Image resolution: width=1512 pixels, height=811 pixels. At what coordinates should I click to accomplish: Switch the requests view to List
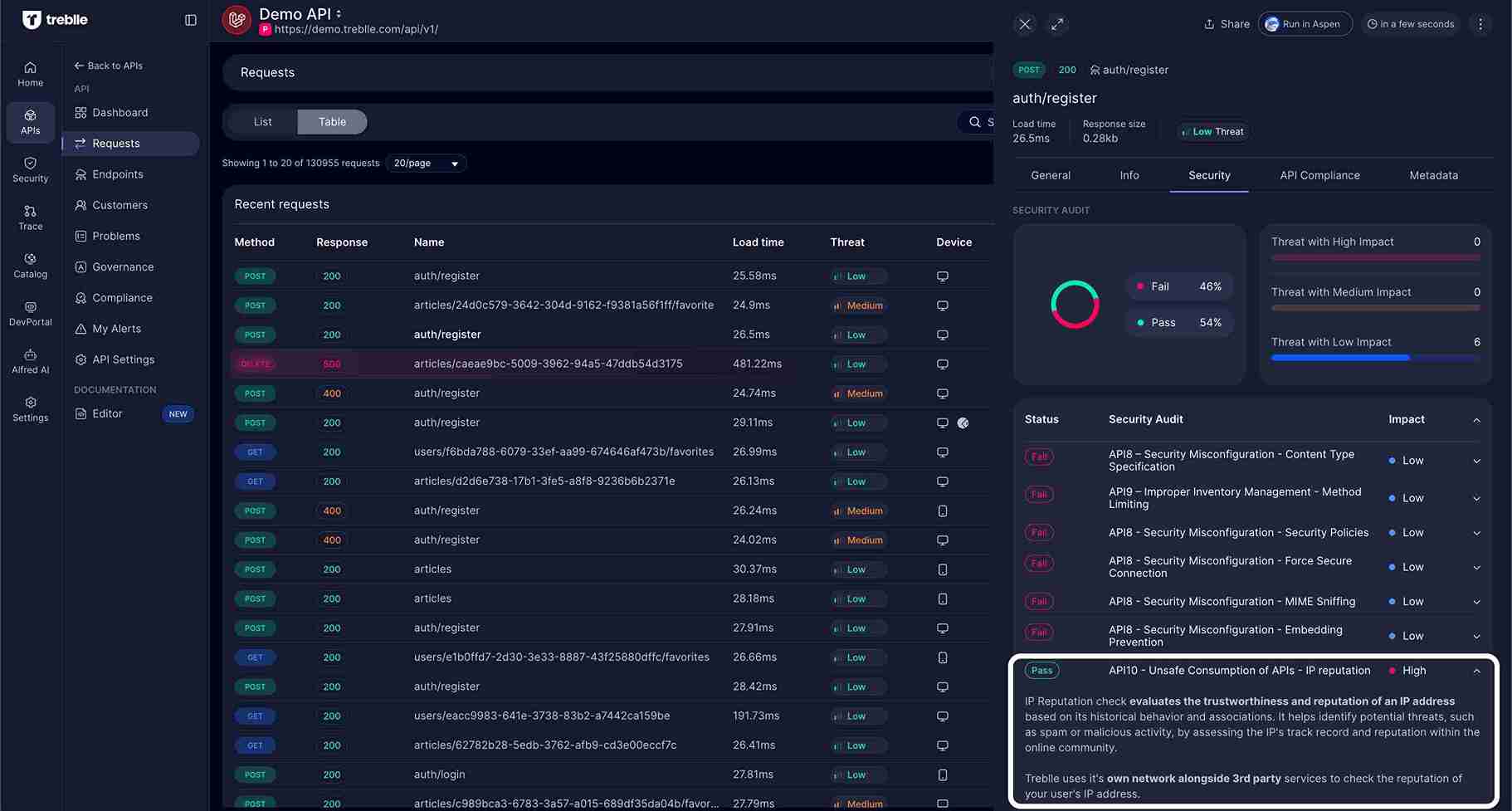tap(262, 121)
